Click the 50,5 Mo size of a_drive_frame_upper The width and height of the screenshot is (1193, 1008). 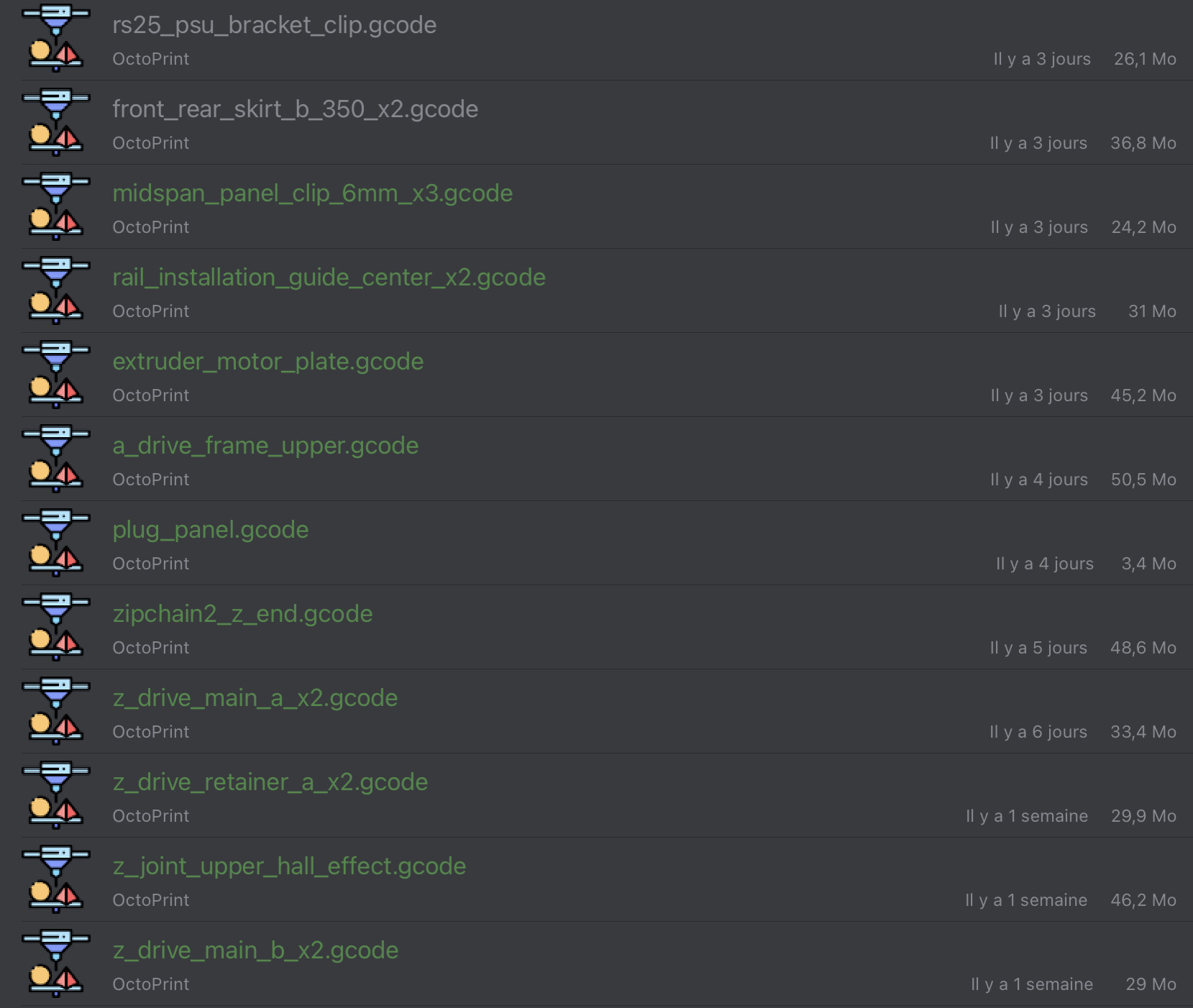(x=1143, y=480)
